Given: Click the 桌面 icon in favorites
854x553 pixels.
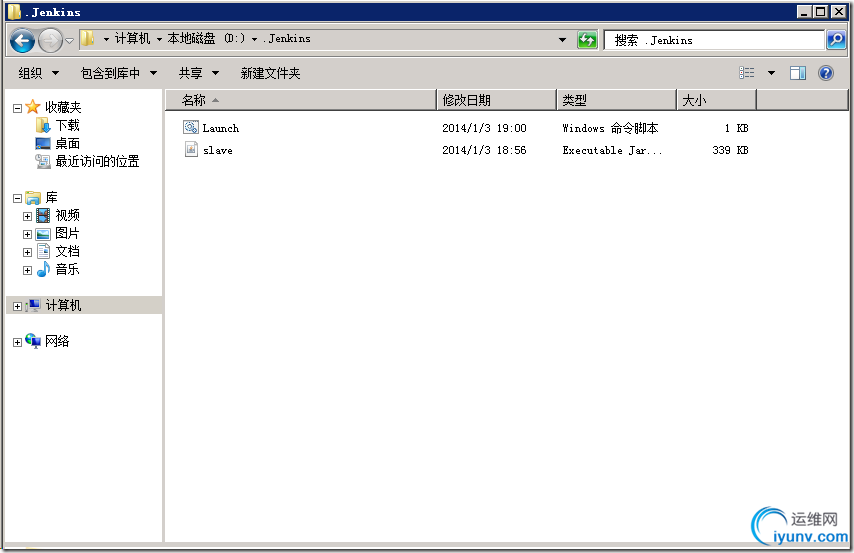Looking at the screenshot, I should [x=43, y=143].
